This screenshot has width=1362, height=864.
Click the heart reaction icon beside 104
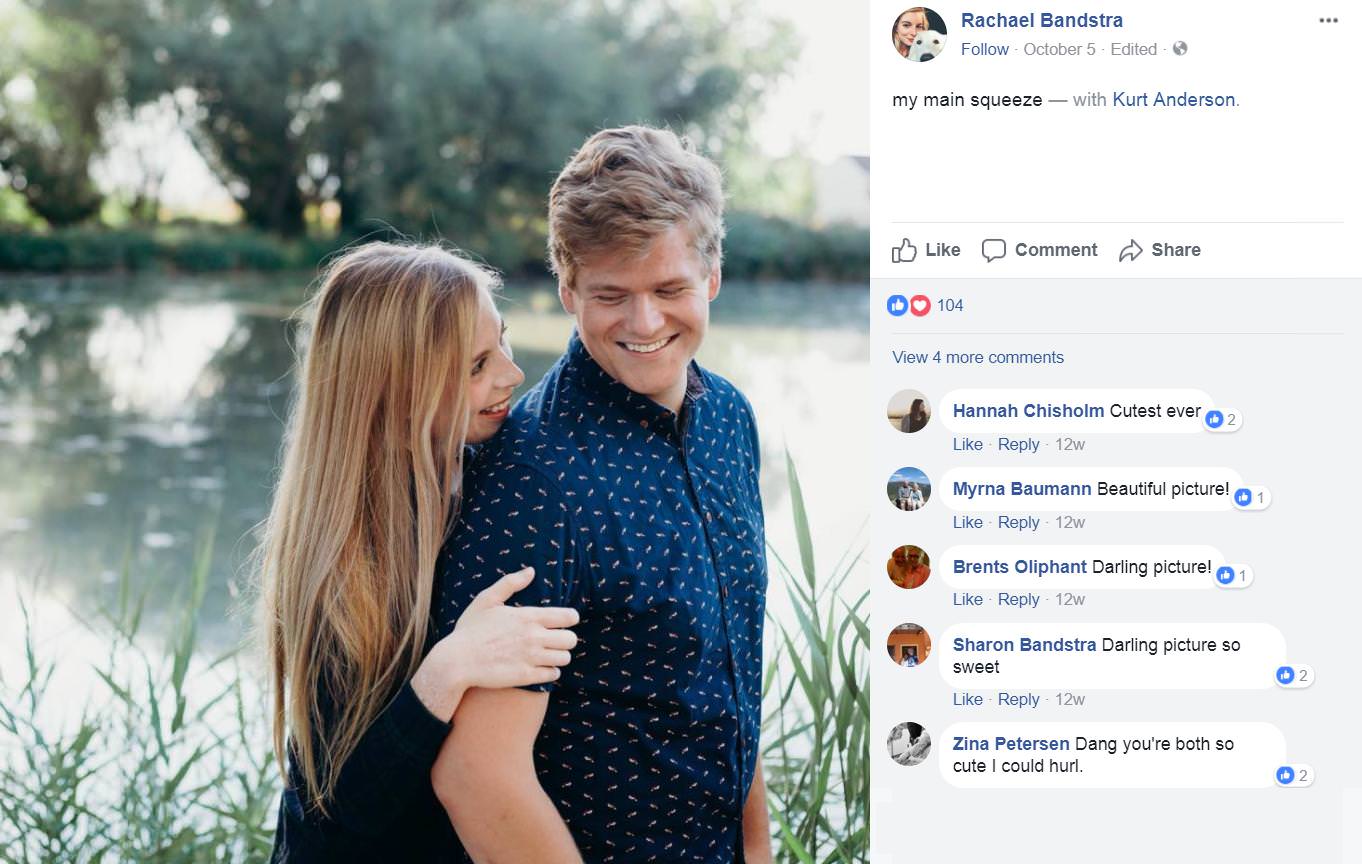click(x=920, y=305)
